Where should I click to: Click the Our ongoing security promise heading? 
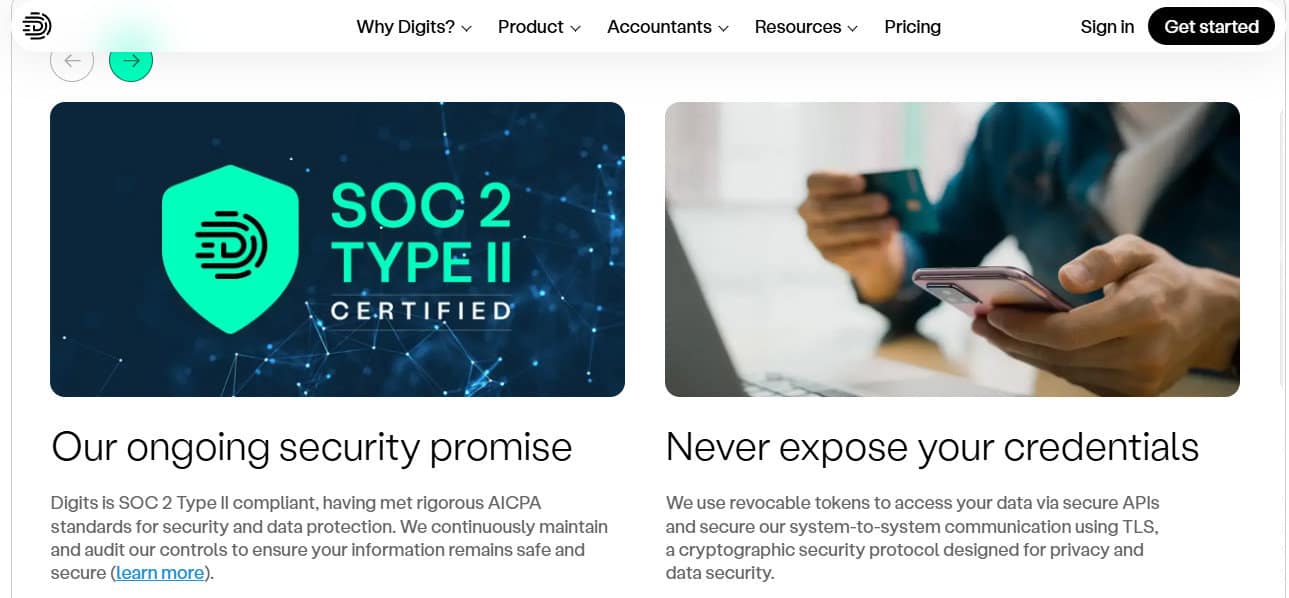pos(311,447)
